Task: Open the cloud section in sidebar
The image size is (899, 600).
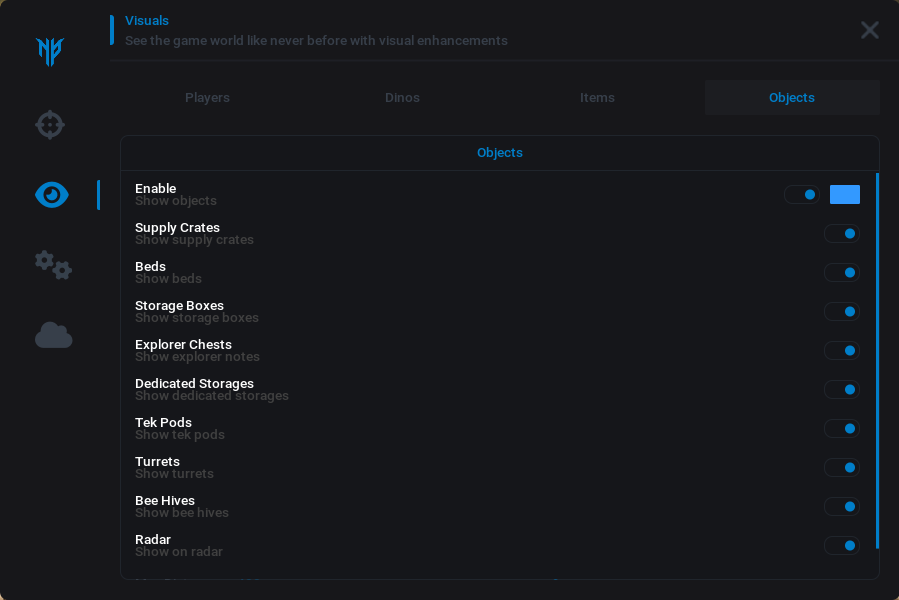Action: (x=53, y=335)
